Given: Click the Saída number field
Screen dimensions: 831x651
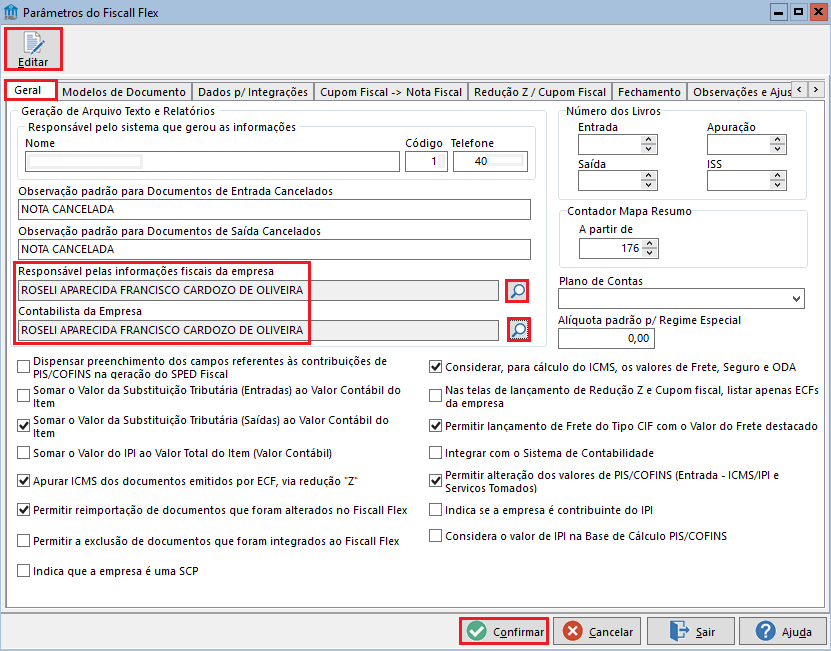Looking at the screenshot, I should point(609,181).
